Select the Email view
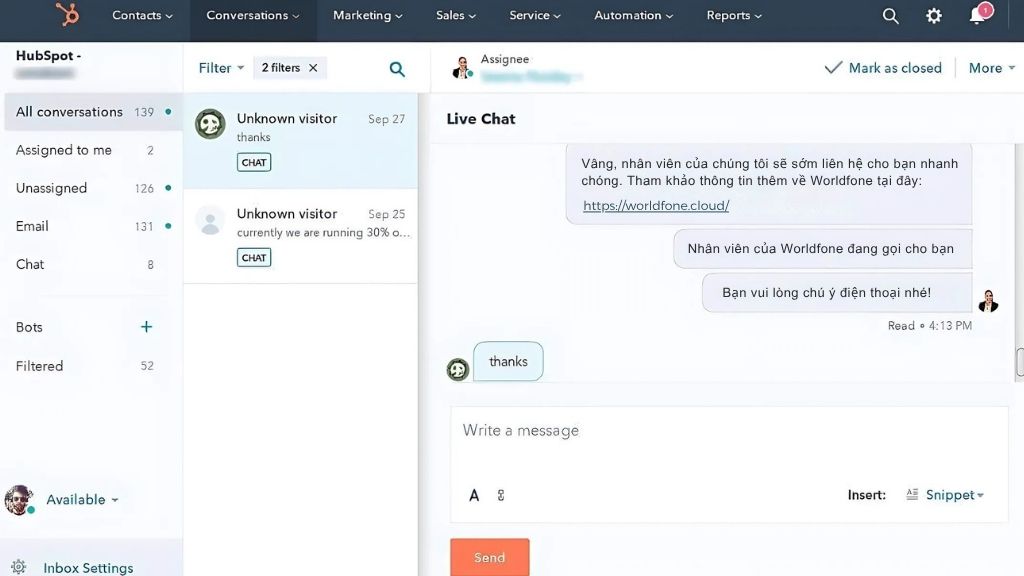This screenshot has height=576, width=1024. coord(93,226)
